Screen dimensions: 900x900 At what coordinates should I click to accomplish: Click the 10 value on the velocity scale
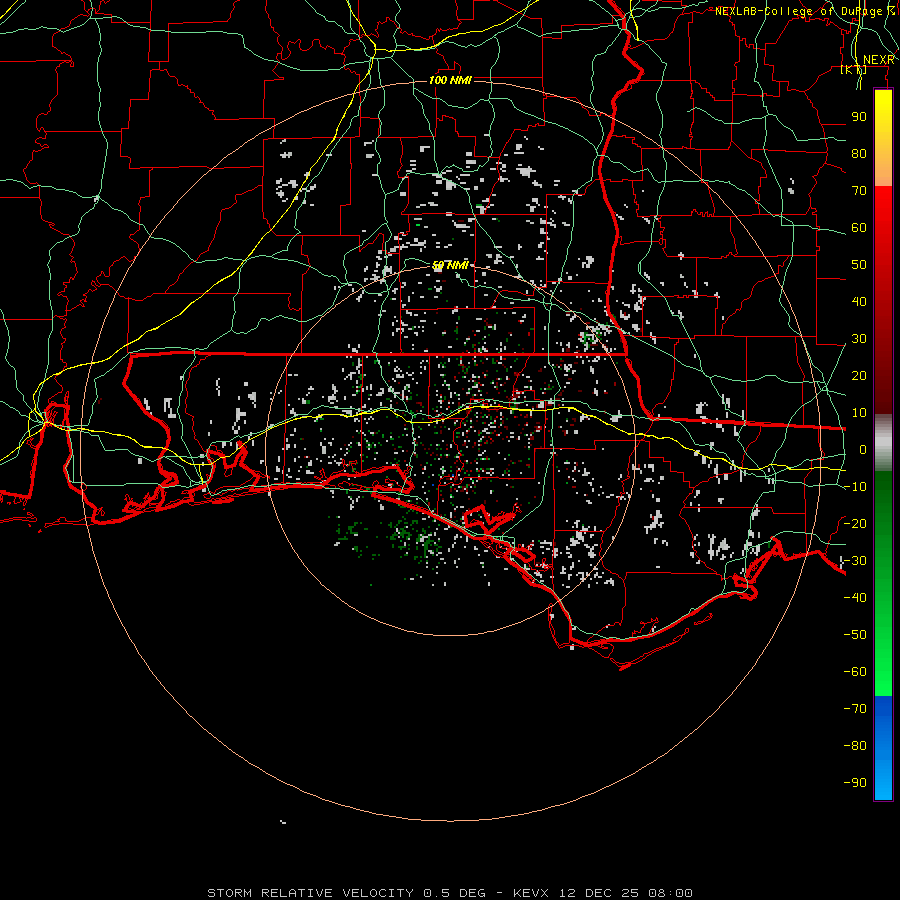[x=859, y=413]
